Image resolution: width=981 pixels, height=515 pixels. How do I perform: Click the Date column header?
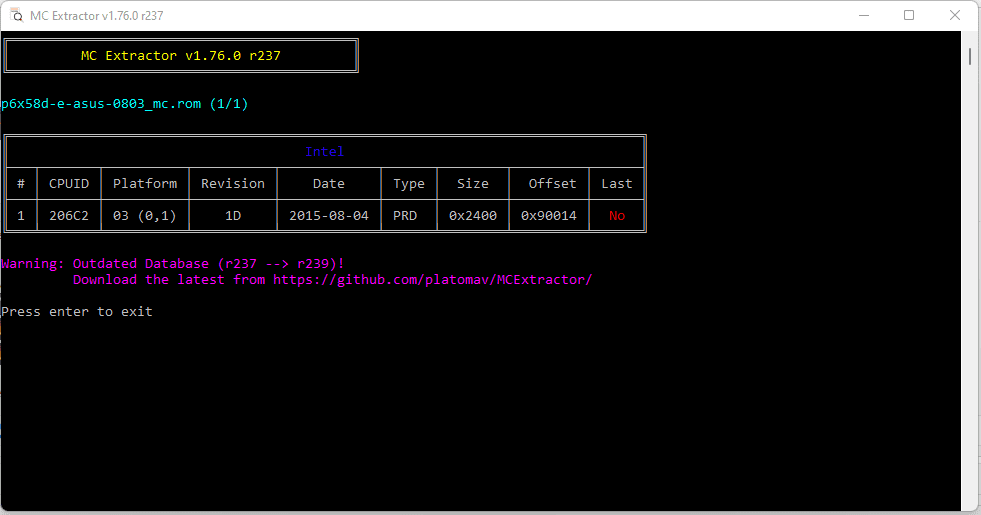coord(329,183)
